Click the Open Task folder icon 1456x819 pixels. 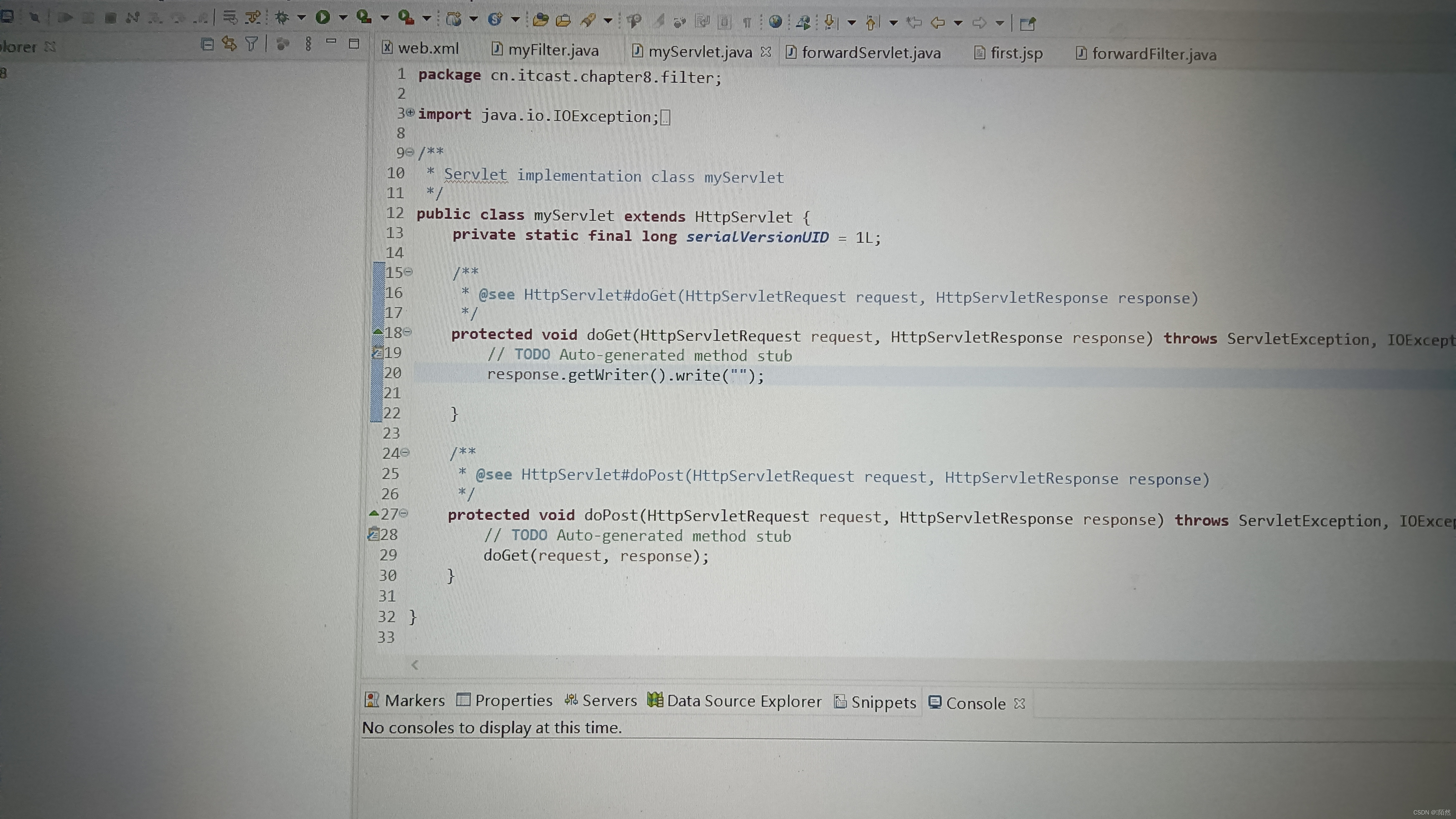[563, 21]
